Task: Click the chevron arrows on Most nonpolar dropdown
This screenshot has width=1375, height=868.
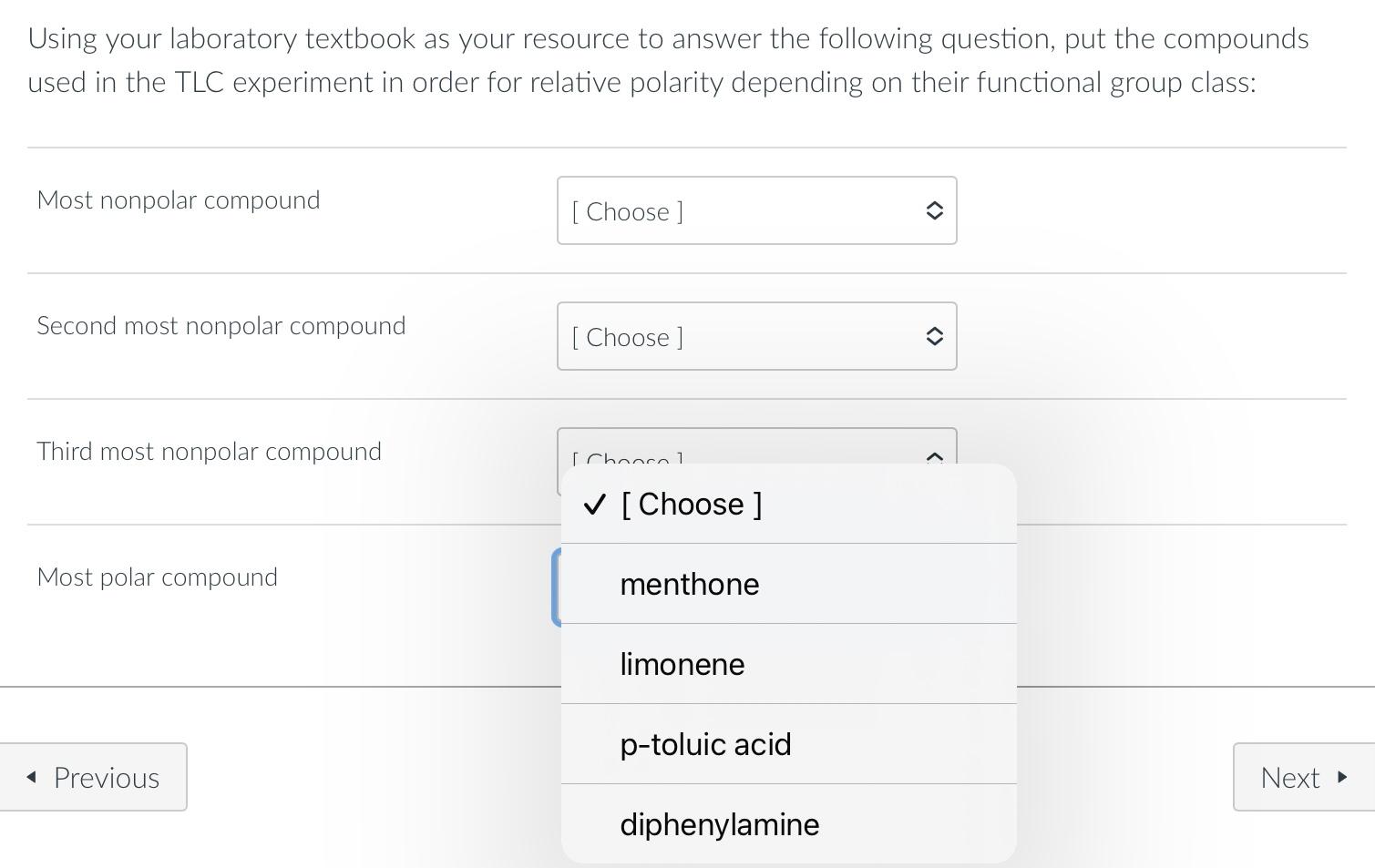Action: coord(934,210)
